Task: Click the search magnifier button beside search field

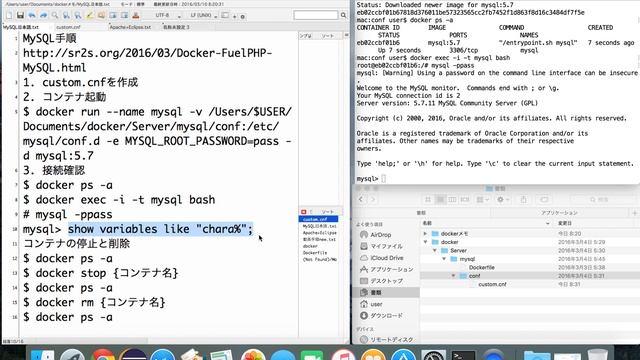Action: 343,15
